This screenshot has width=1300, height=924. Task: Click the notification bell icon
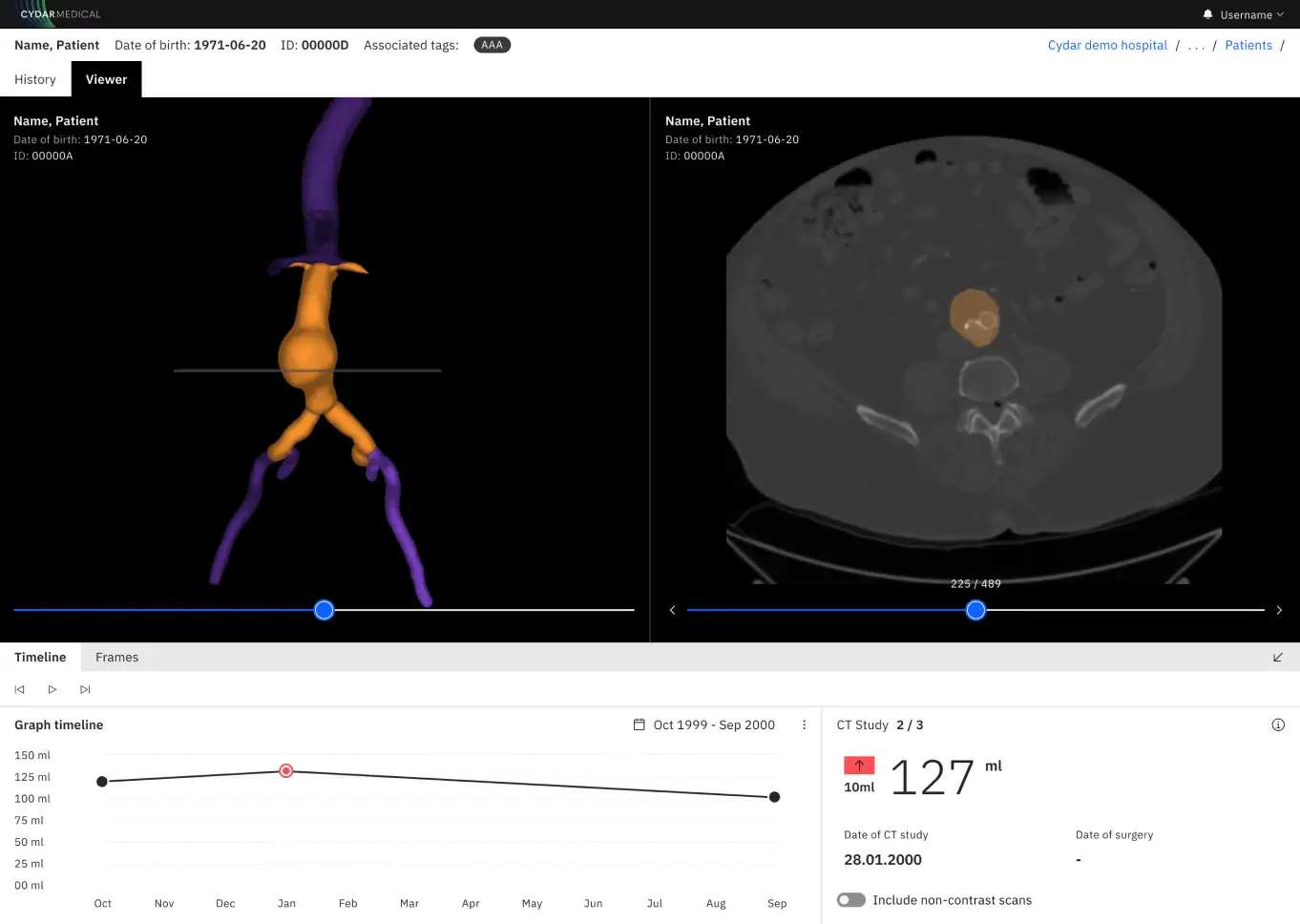click(x=1207, y=14)
